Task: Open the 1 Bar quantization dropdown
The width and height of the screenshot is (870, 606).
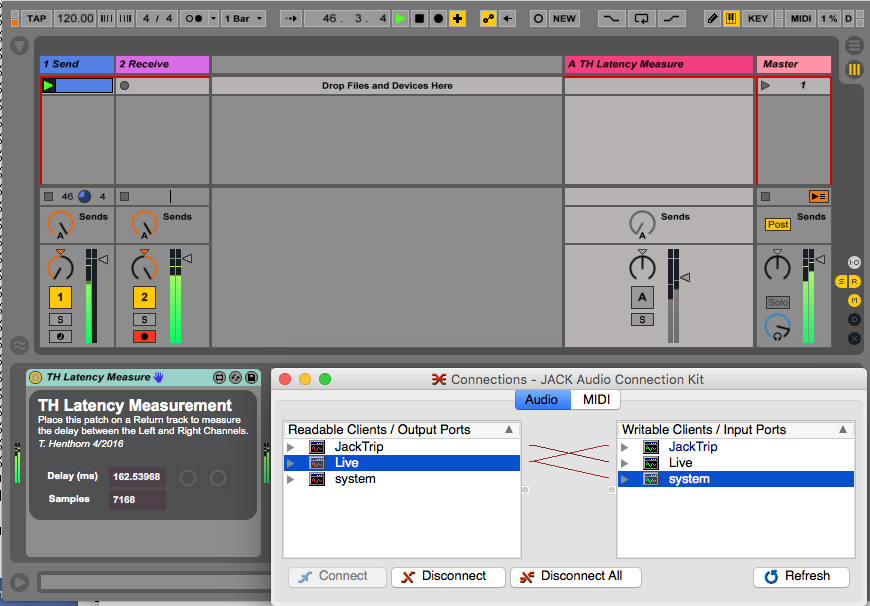Action: click(243, 19)
